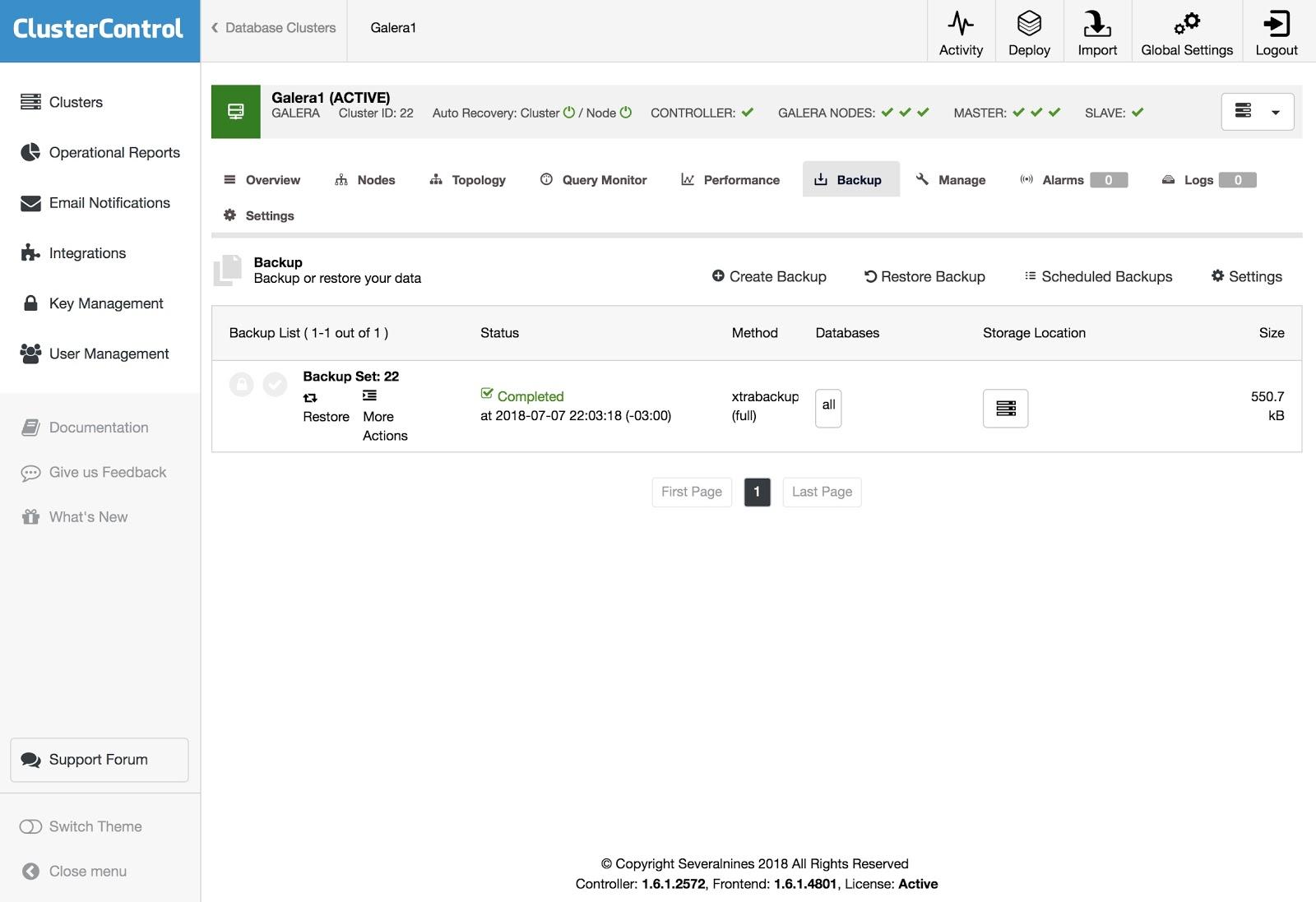Click the Backup documents icon beside the heading

point(228,271)
